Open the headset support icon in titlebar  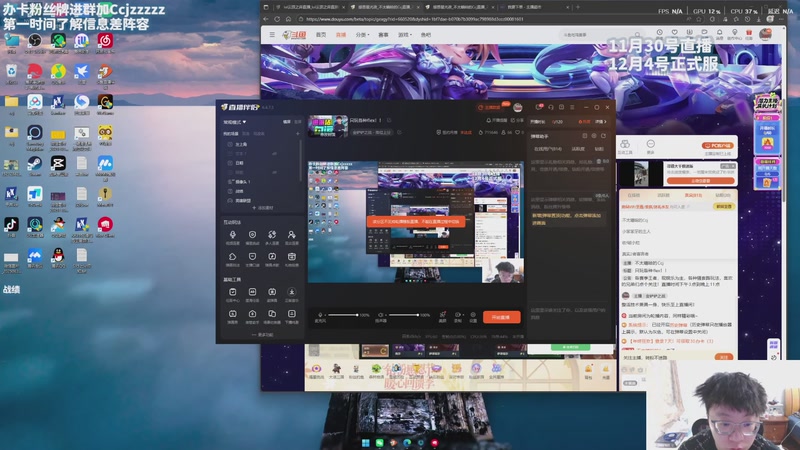[x=551, y=107]
